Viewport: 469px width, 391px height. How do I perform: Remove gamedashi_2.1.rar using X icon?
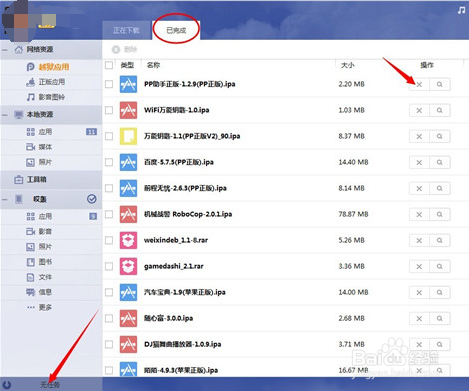(419, 266)
